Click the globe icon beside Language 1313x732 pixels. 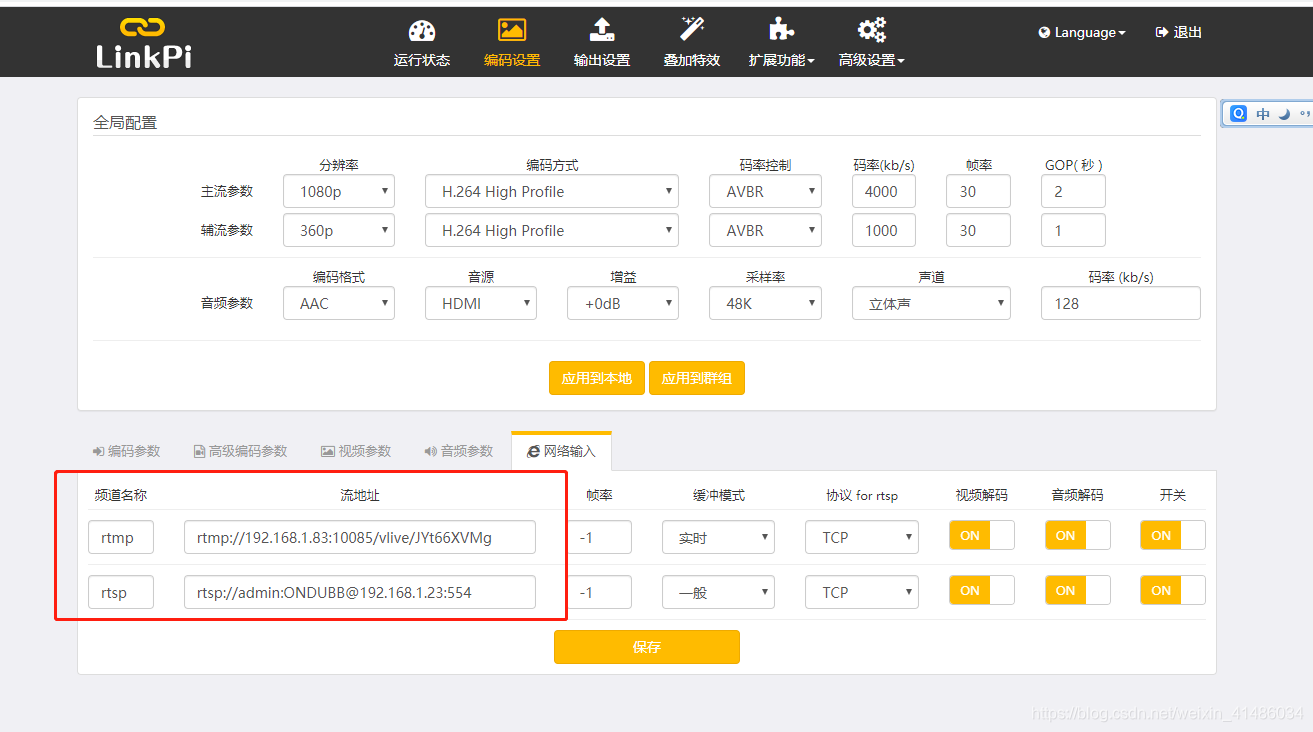[x=1045, y=33]
